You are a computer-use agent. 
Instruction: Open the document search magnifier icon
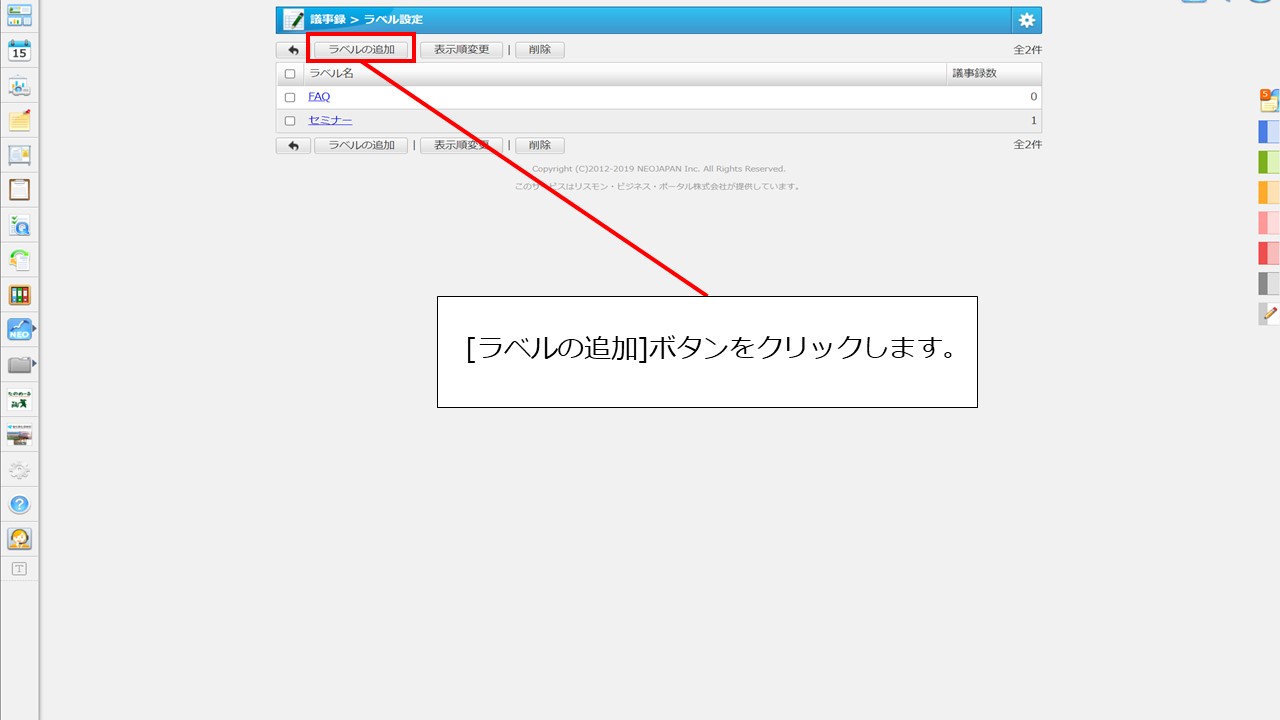[19, 225]
